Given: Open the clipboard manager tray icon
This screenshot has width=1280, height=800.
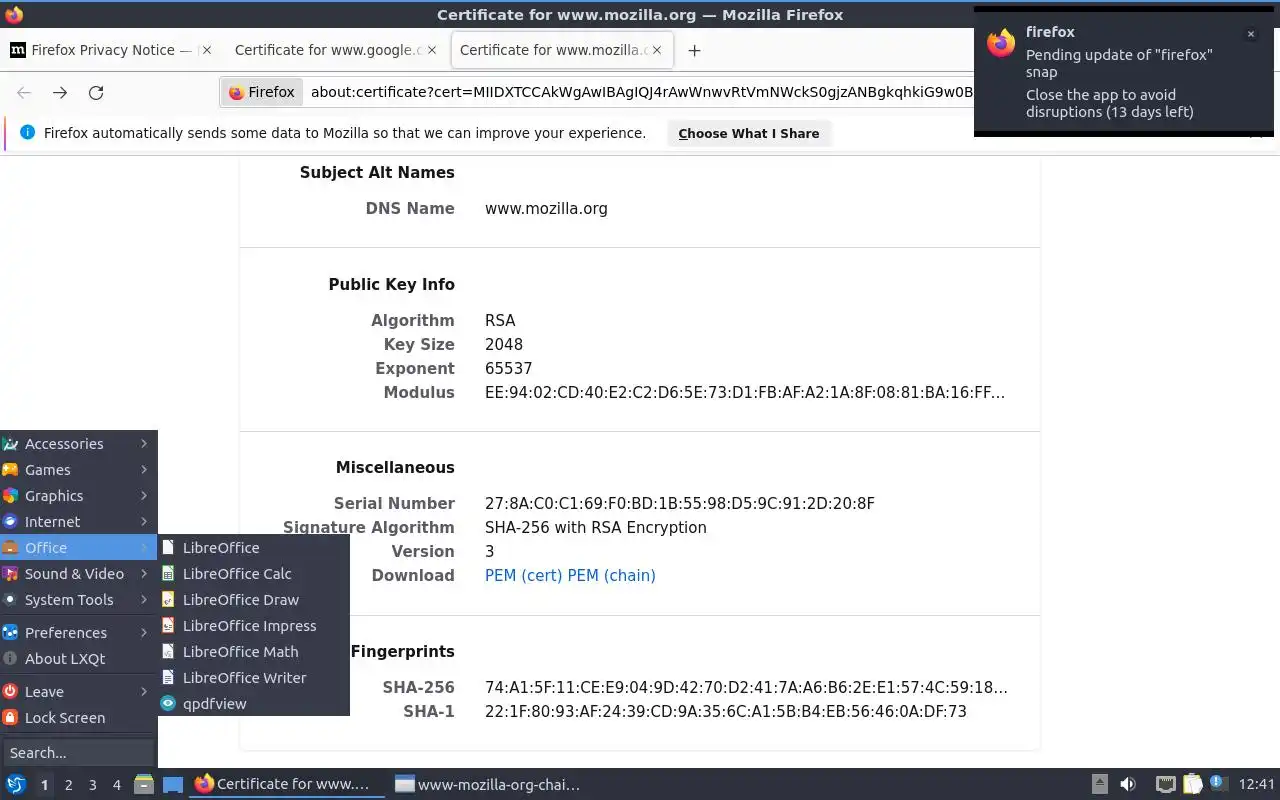Looking at the screenshot, I should point(1192,785).
